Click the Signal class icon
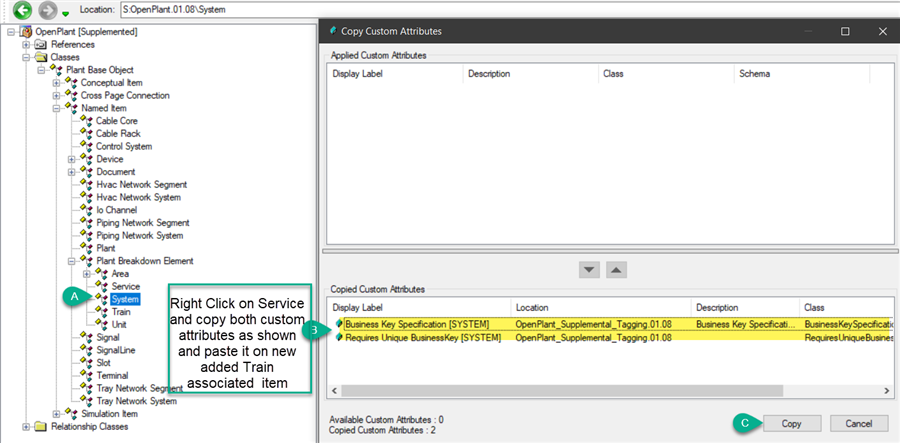This screenshot has width=900, height=443. click(x=87, y=337)
